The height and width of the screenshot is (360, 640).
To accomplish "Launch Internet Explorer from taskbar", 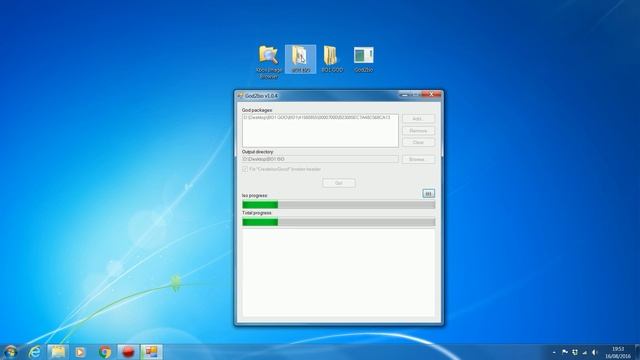I will tap(35, 352).
